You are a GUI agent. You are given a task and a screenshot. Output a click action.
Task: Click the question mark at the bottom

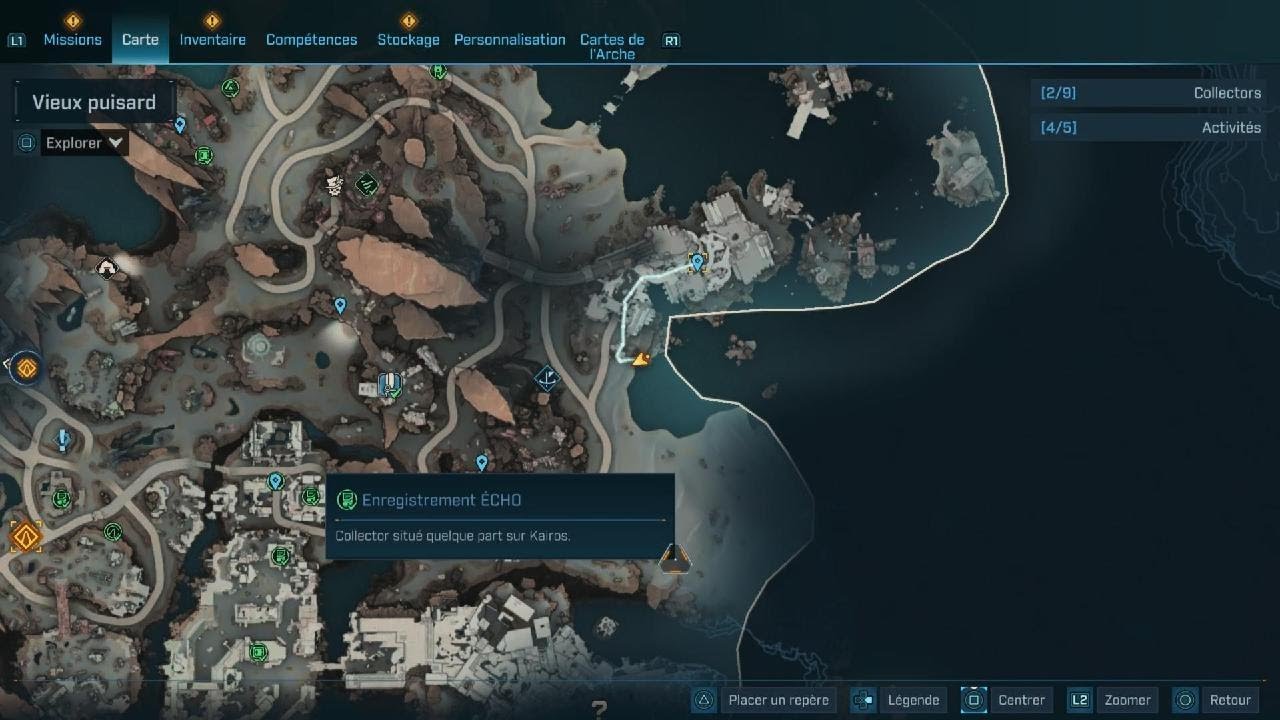(599, 711)
